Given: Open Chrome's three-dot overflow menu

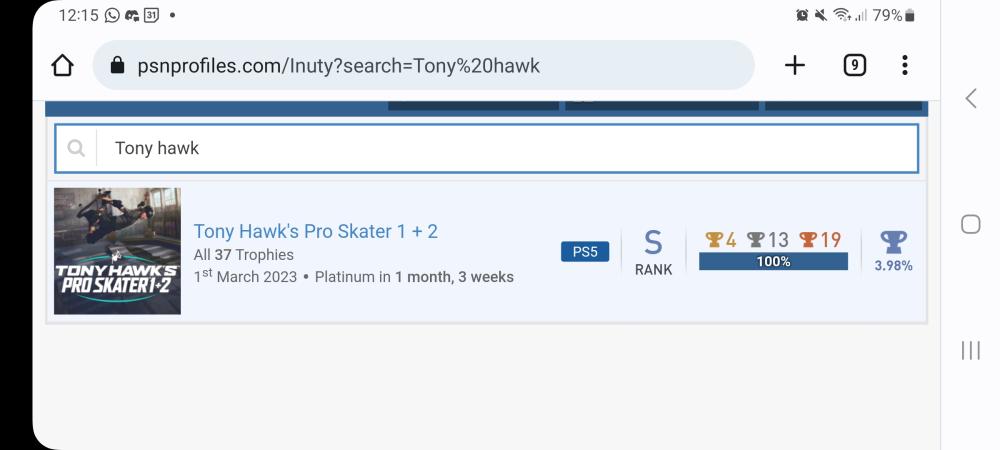Looking at the screenshot, I should click(x=905, y=66).
